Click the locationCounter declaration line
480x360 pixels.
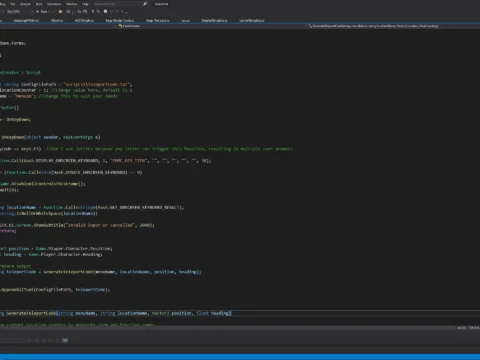click(66, 90)
